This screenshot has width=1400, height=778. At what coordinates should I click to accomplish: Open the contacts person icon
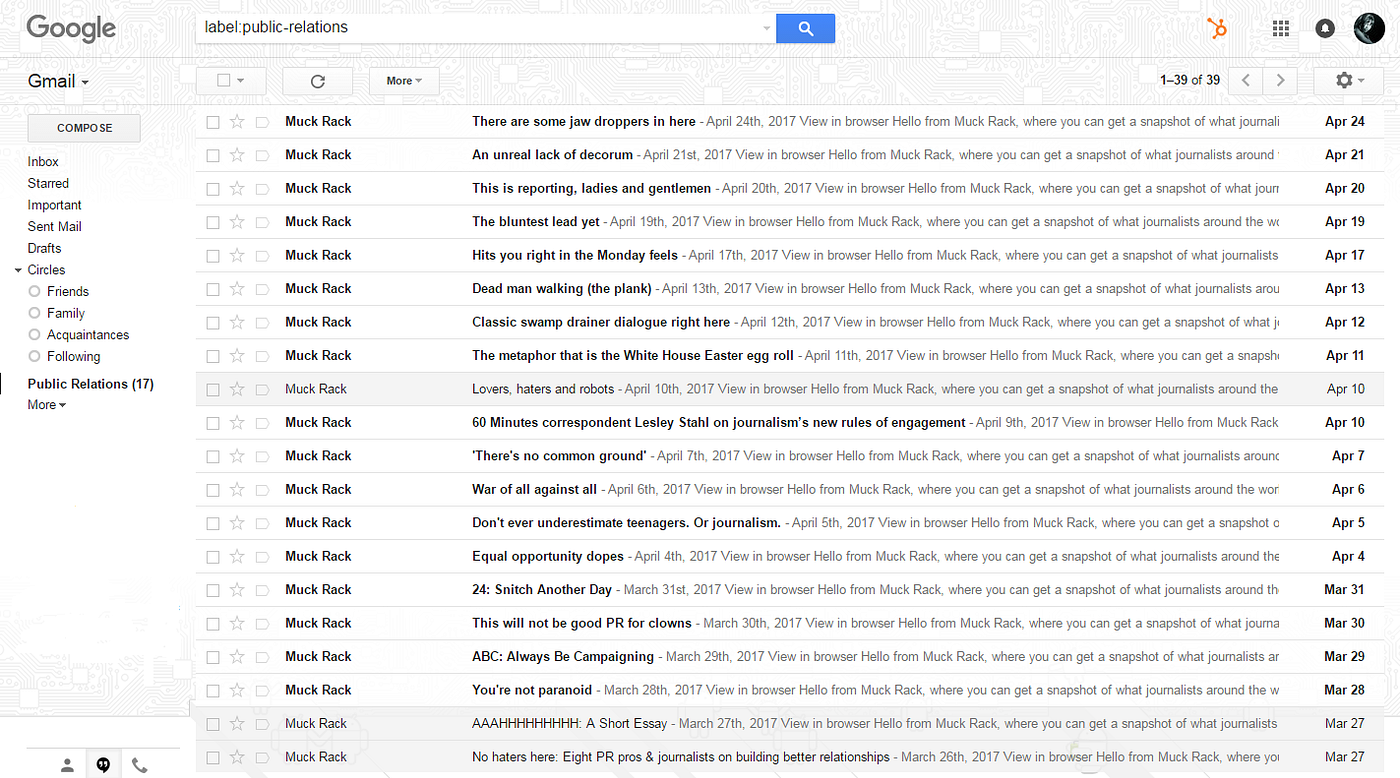tap(67, 765)
